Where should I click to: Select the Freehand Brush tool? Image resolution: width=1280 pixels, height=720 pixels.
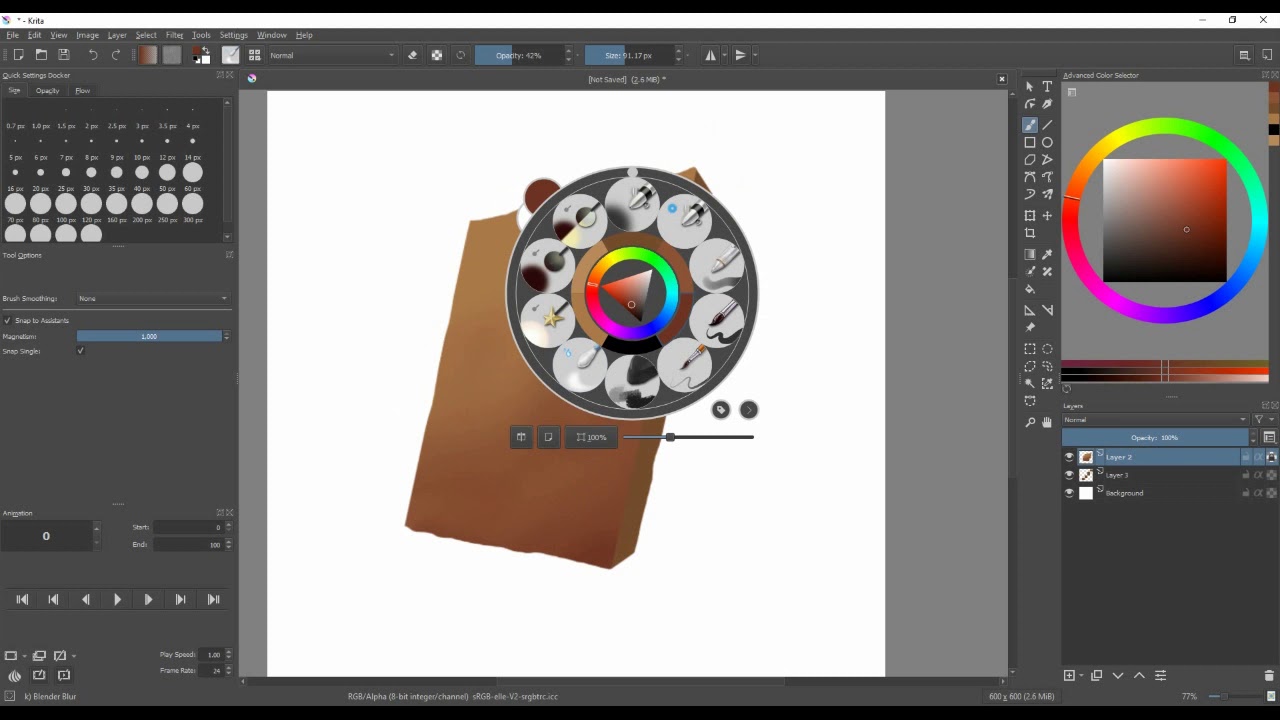tap(1030, 125)
